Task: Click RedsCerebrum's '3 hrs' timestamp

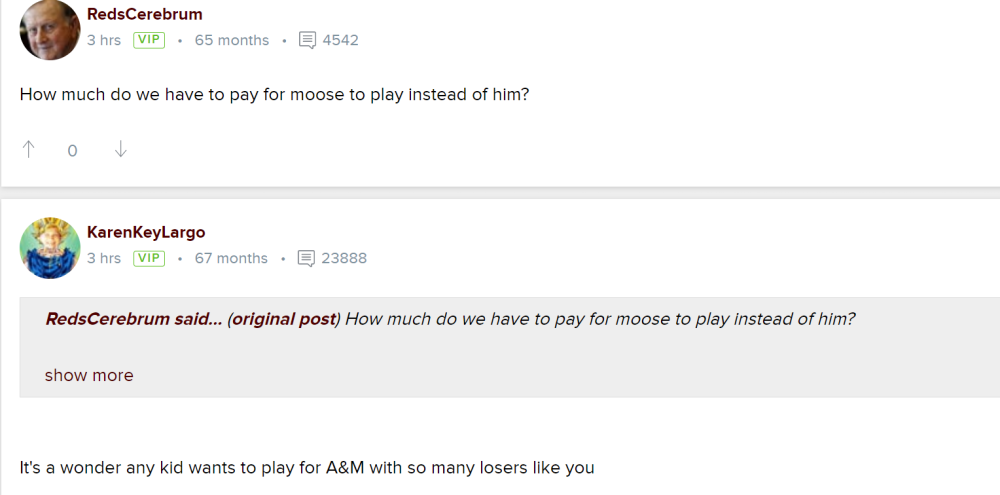Action: click(x=104, y=40)
